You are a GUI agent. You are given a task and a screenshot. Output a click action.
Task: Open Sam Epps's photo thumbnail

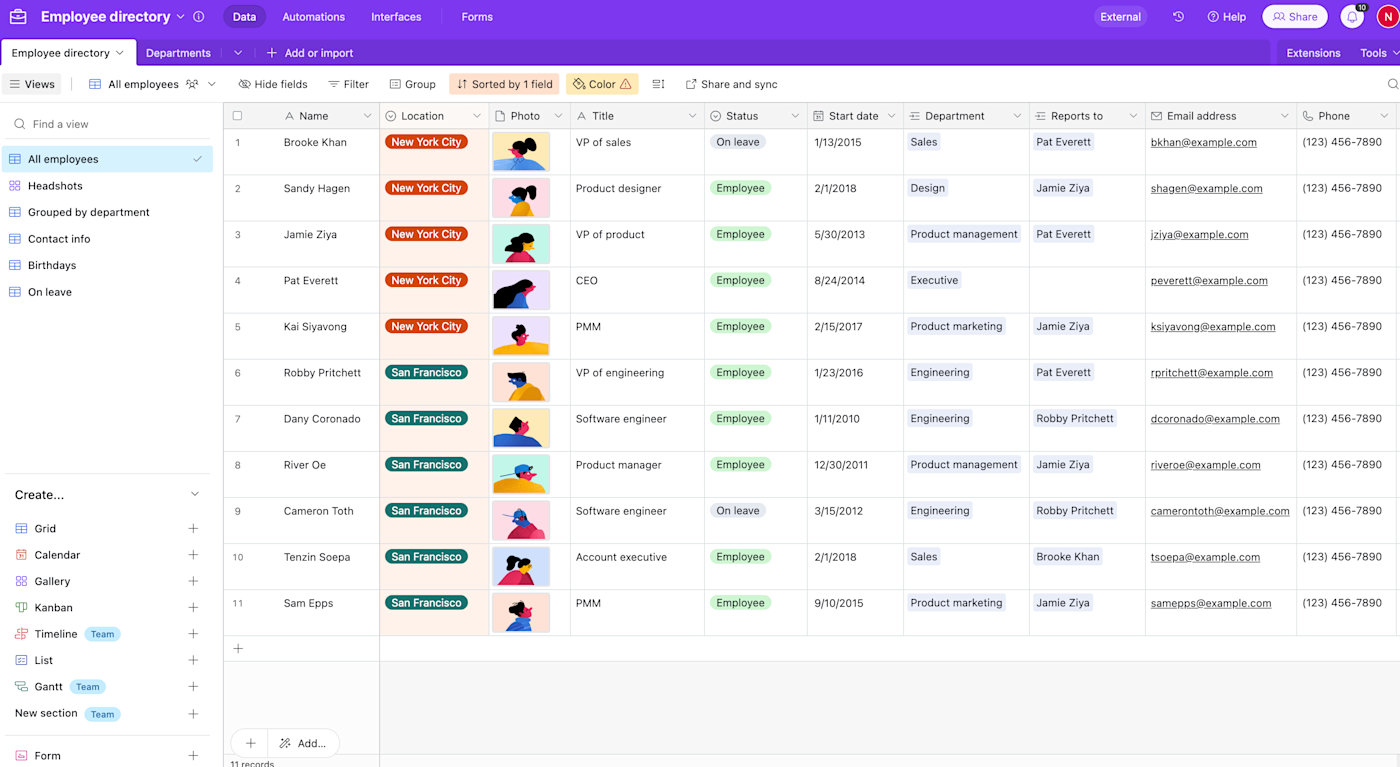tap(521, 613)
